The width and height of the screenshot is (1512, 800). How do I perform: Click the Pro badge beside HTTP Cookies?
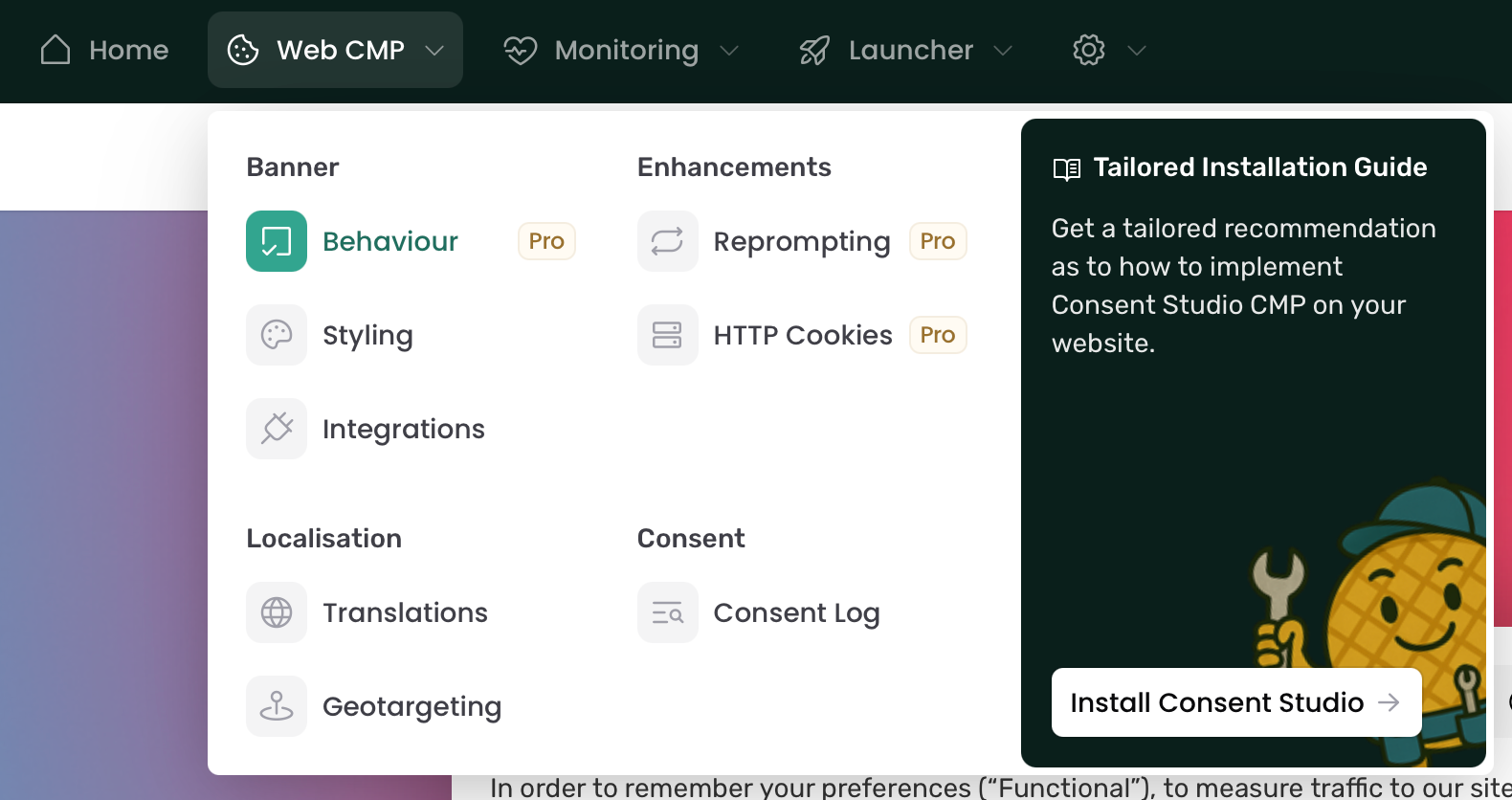(938, 335)
